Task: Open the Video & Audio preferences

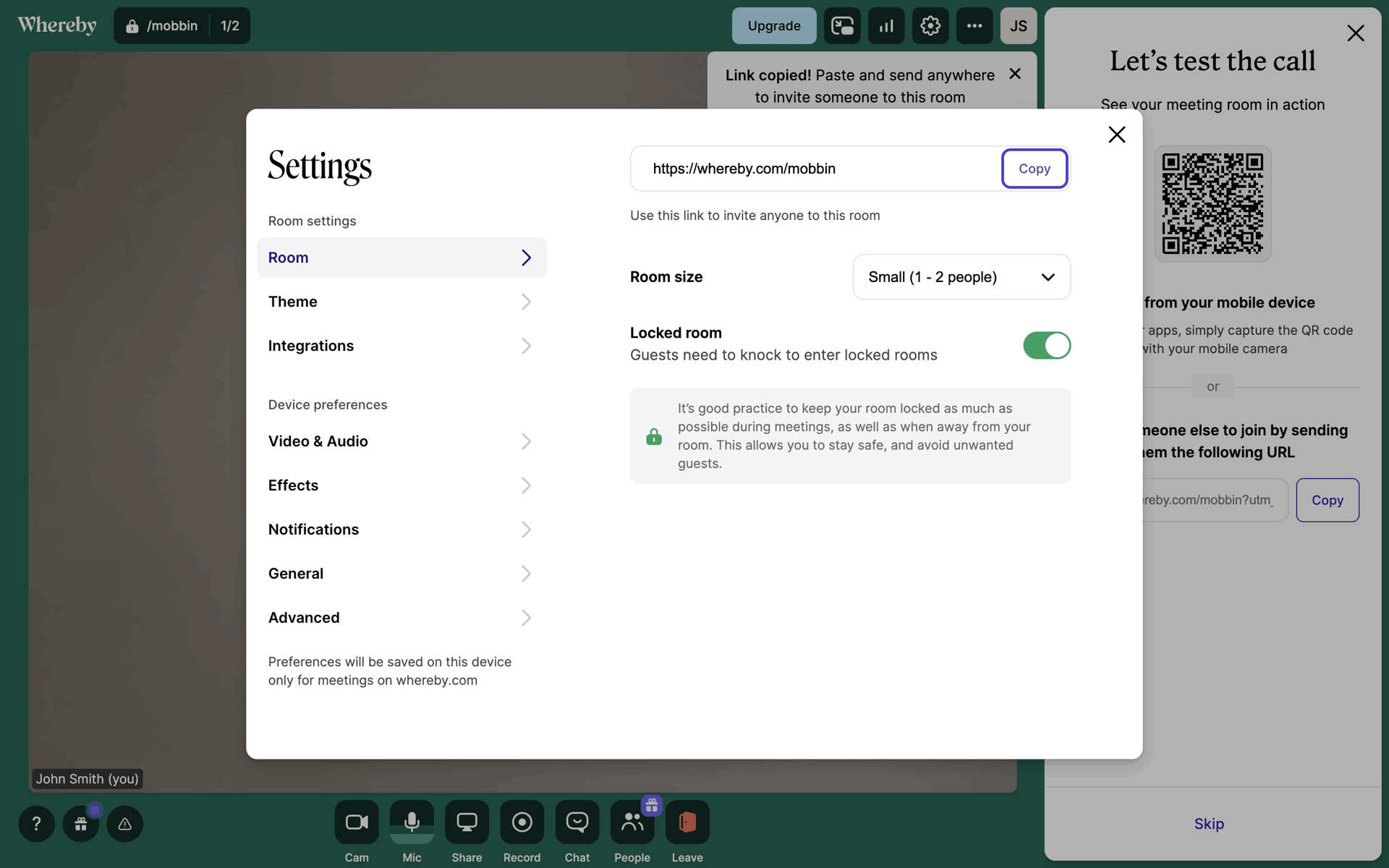Action: (402, 441)
